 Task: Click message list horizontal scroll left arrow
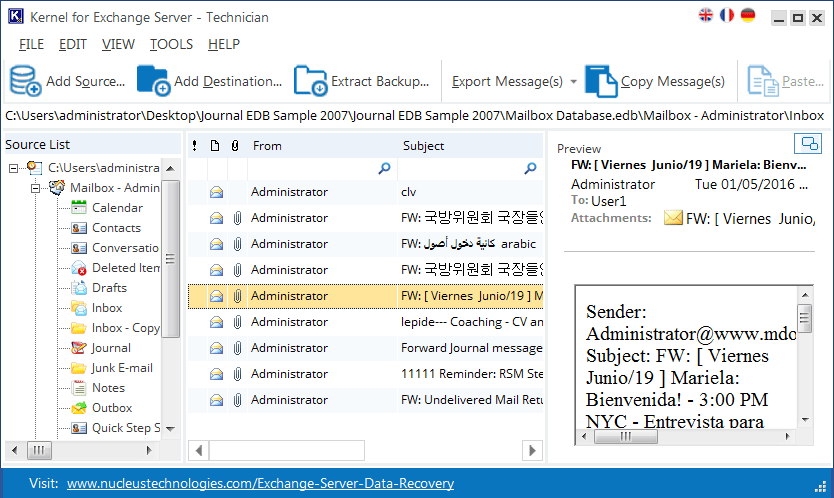coord(198,451)
